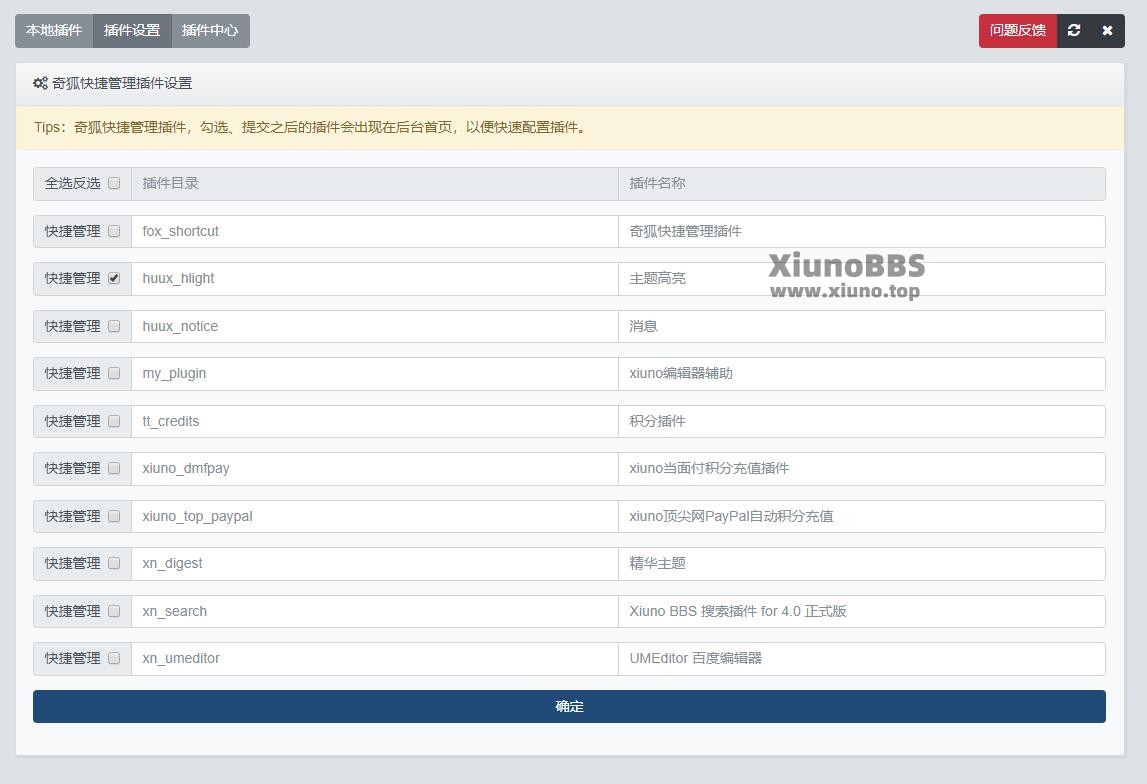Click the xn_umeditor directory field
This screenshot has height=784, width=1147.
[375, 659]
